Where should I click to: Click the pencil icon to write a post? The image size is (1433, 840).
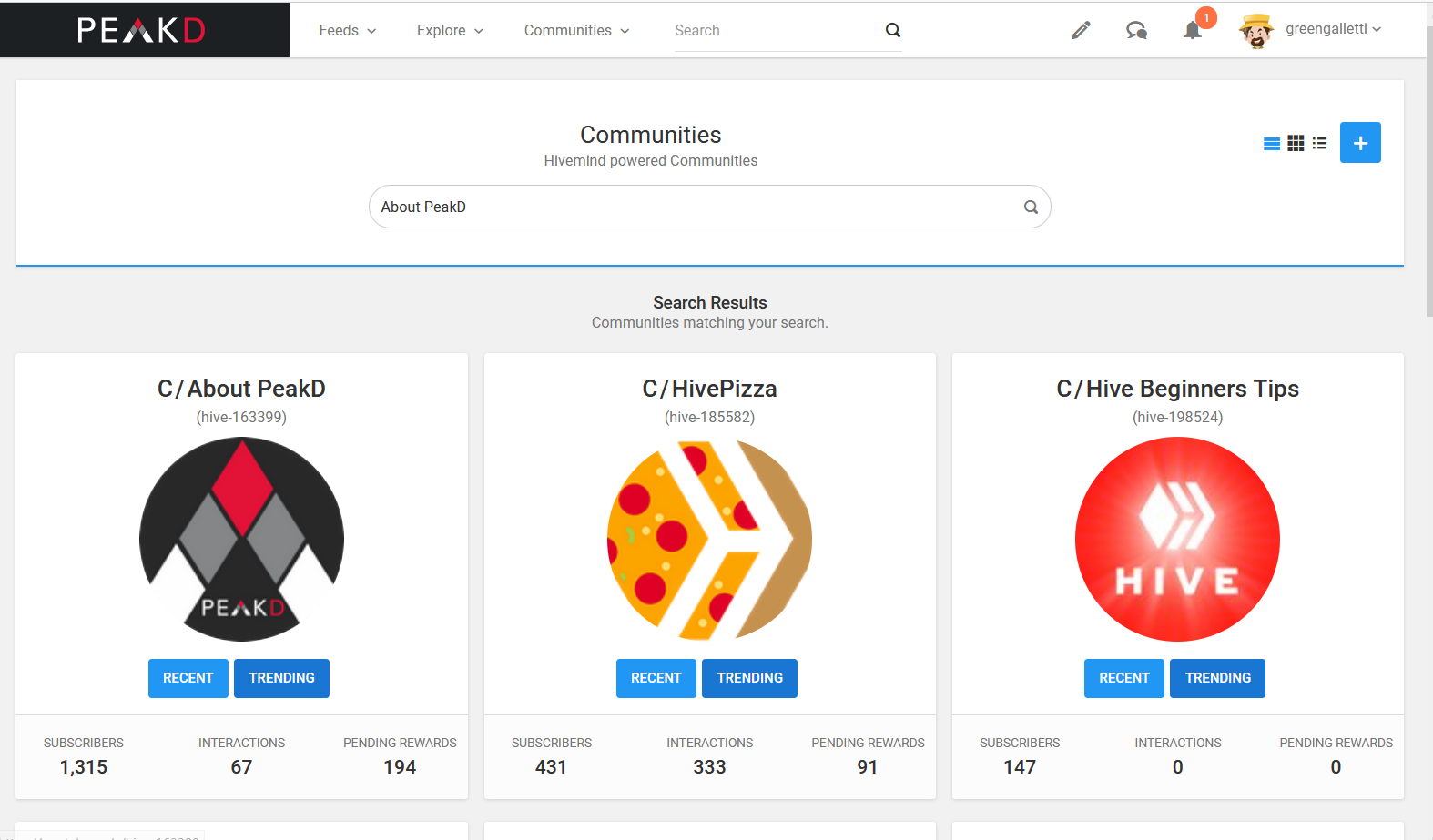1081,30
